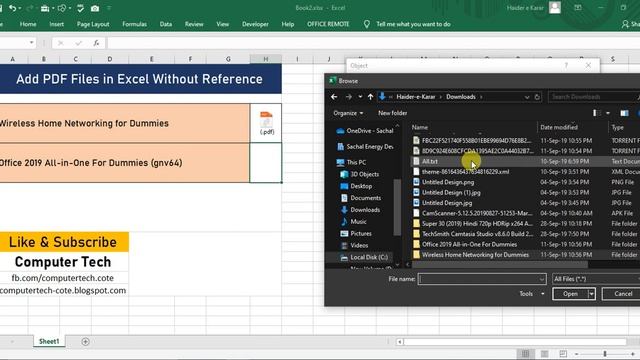The image size is (640, 360).
Task: Select the Downloads folder in the navigation pane
Action: (360, 210)
